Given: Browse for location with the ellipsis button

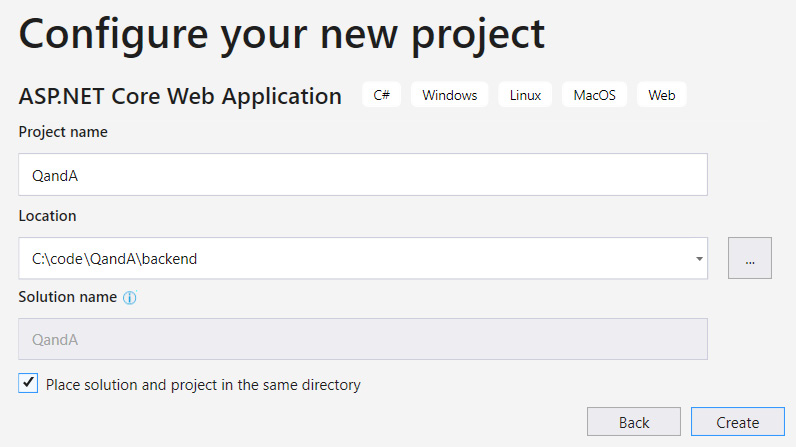Looking at the screenshot, I should [750, 258].
